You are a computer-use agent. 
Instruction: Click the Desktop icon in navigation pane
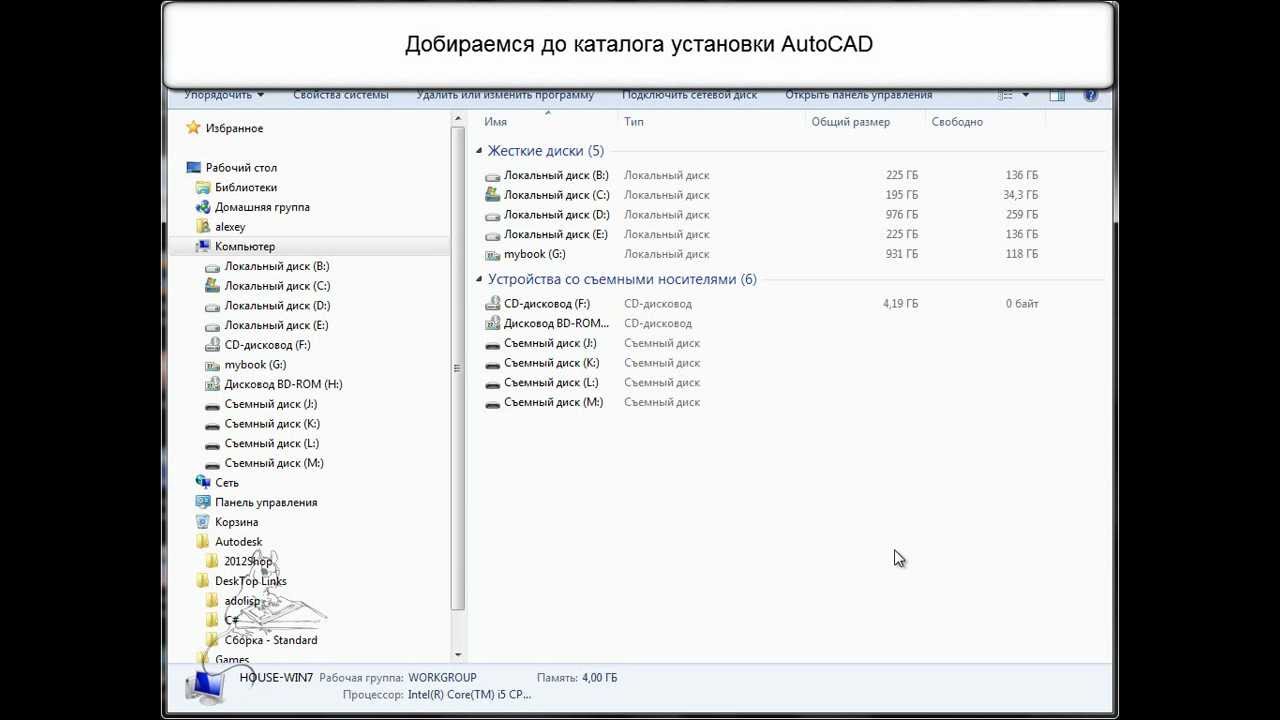pyautogui.click(x=194, y=168)
